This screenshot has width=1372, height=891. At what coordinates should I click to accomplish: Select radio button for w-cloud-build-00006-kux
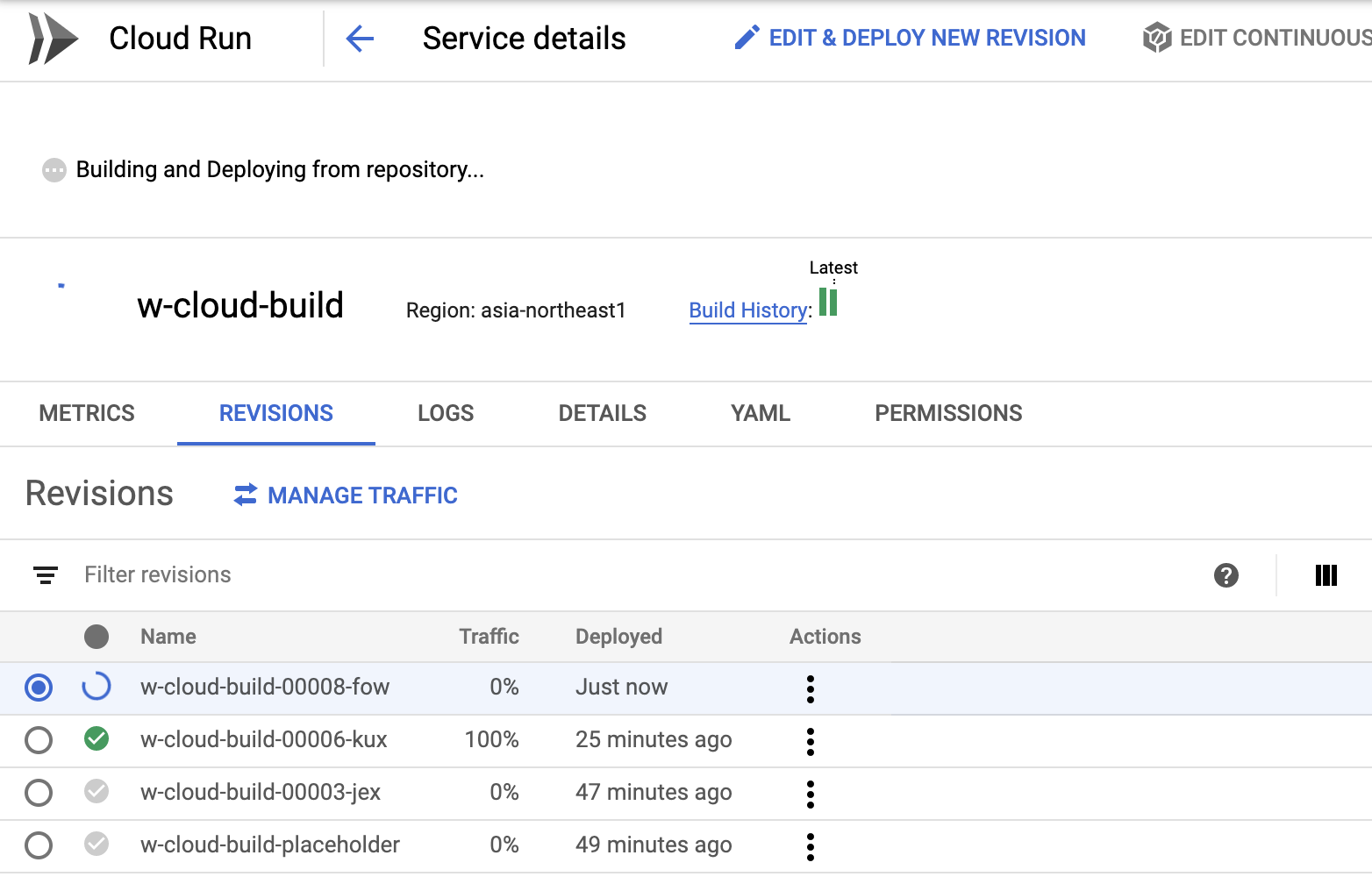[39, 740]
